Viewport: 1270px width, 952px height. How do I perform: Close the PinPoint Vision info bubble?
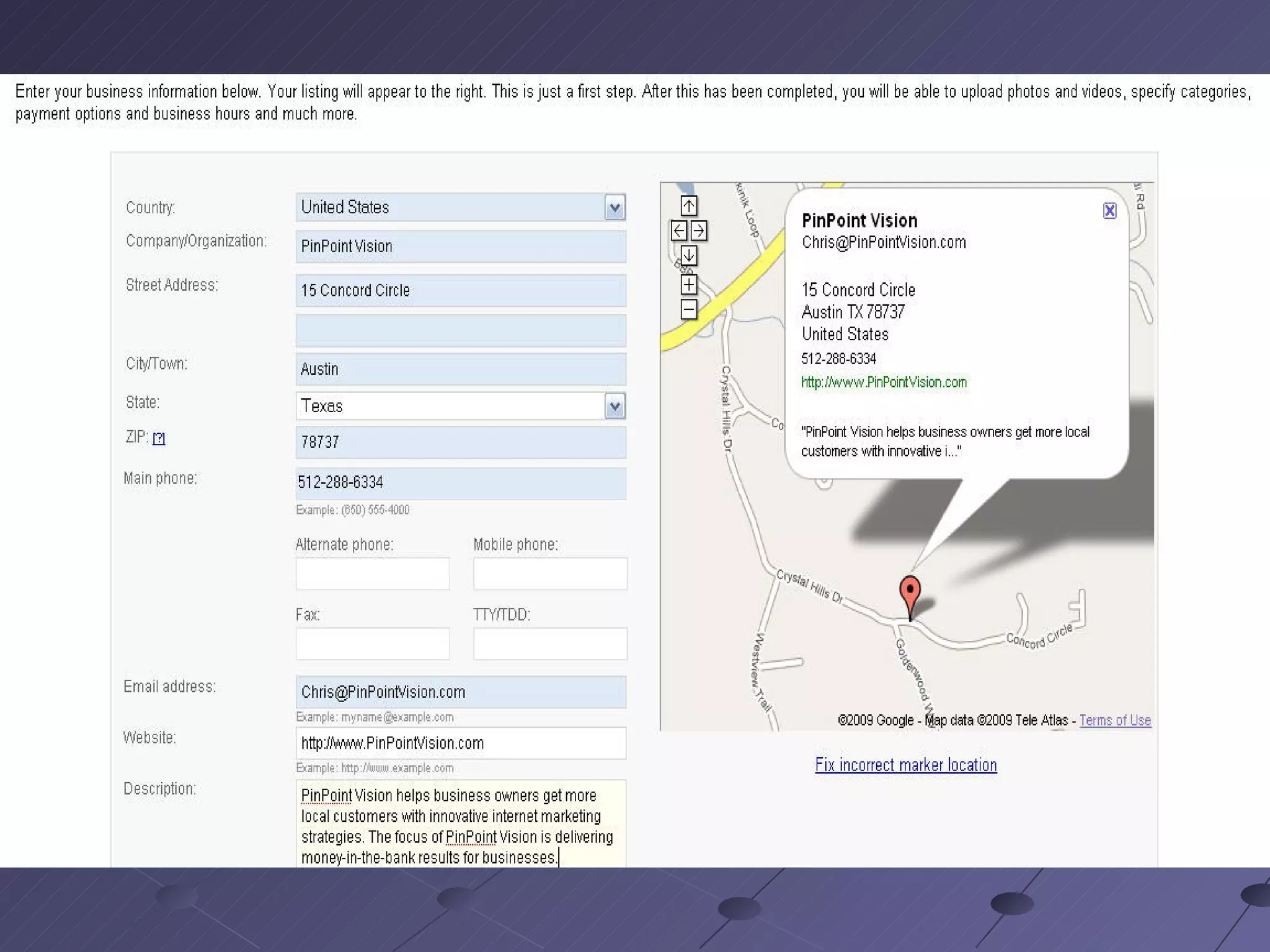point(1109,211)
